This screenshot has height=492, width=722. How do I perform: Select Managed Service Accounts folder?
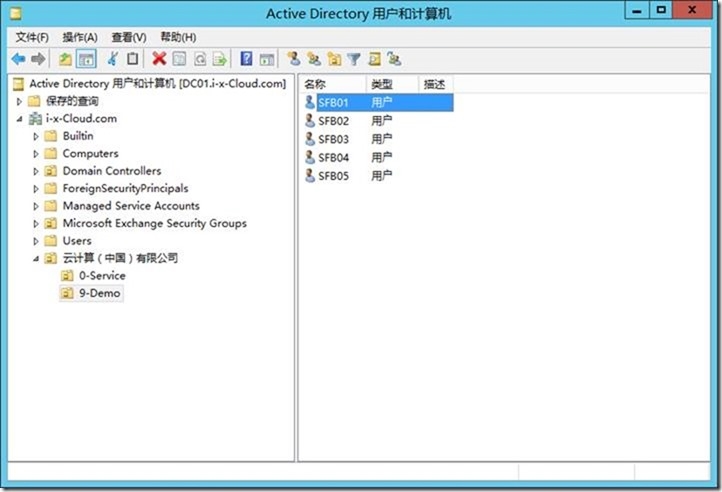click(131, 206)
